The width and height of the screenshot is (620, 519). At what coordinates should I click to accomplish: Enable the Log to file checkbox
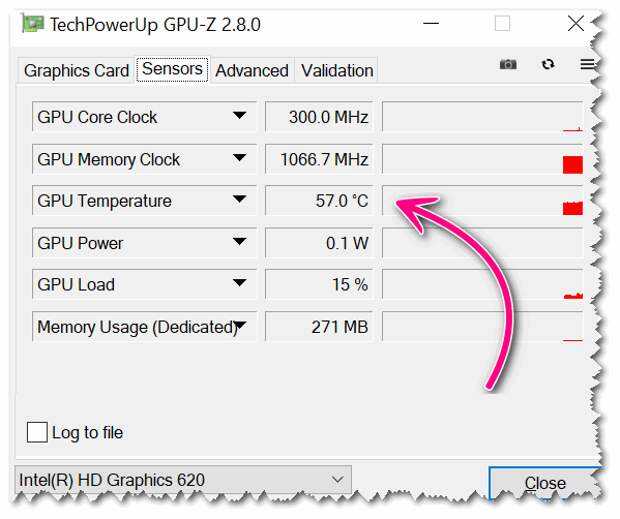pyautogui.click(x=37, y=432)
